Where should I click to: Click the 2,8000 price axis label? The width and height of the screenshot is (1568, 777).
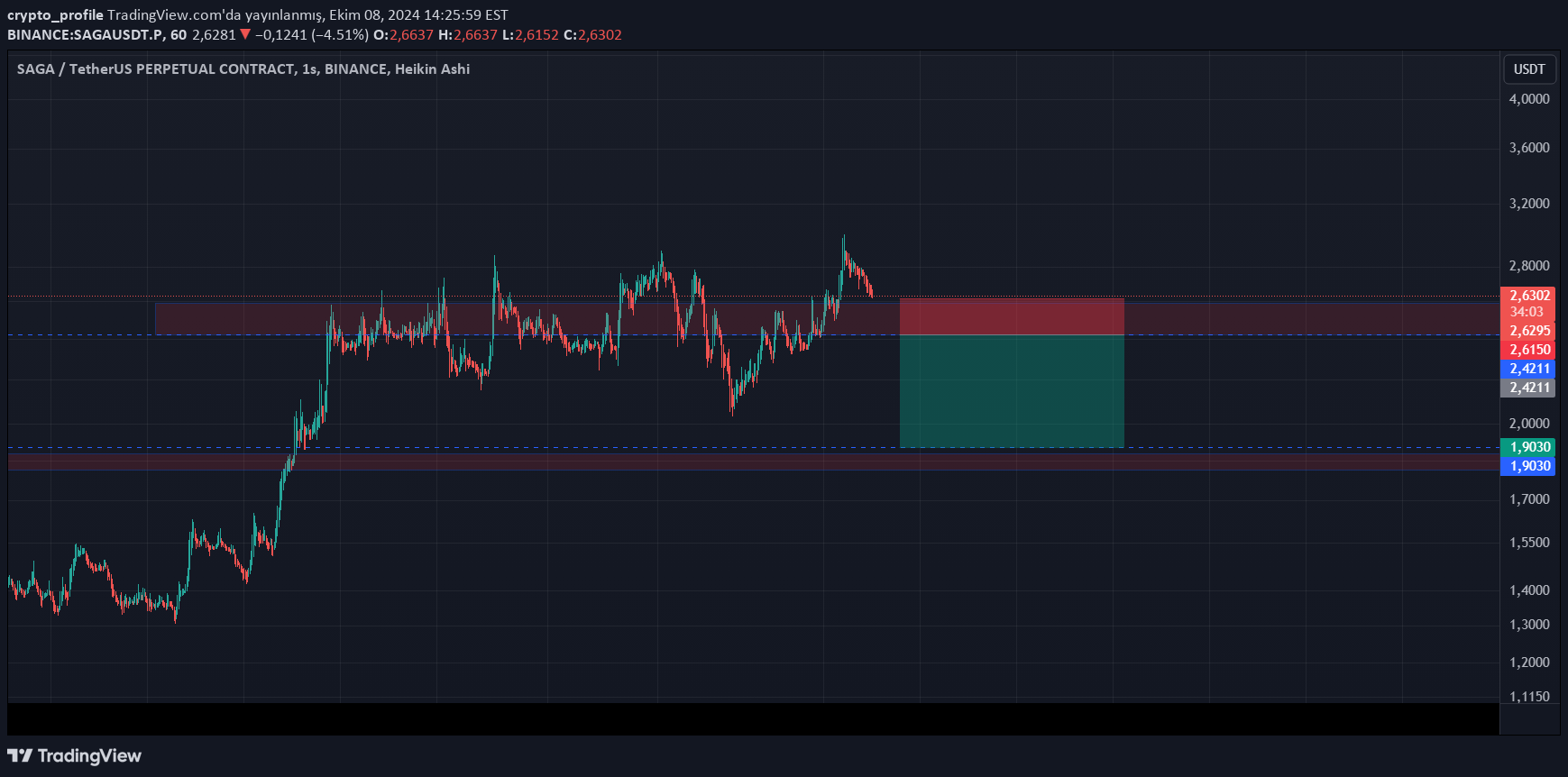1529,266
